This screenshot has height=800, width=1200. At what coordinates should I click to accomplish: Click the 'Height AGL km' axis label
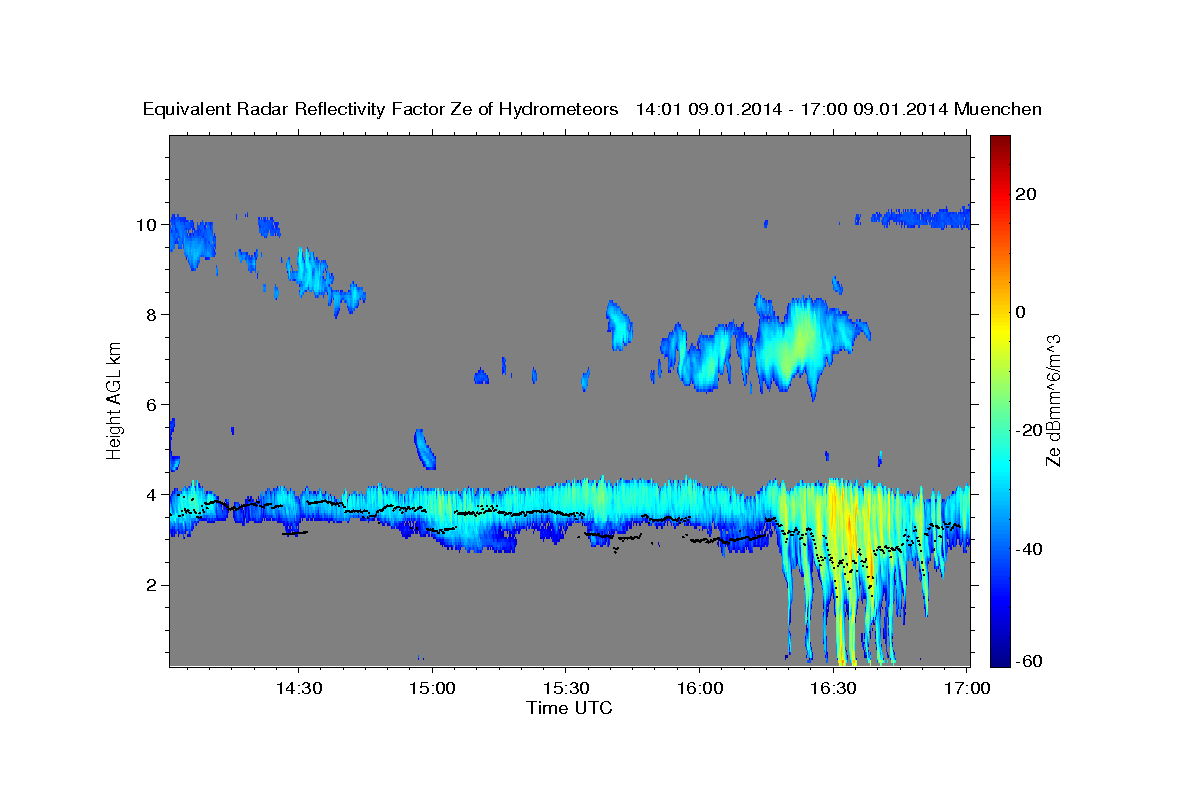click(115, 400)
